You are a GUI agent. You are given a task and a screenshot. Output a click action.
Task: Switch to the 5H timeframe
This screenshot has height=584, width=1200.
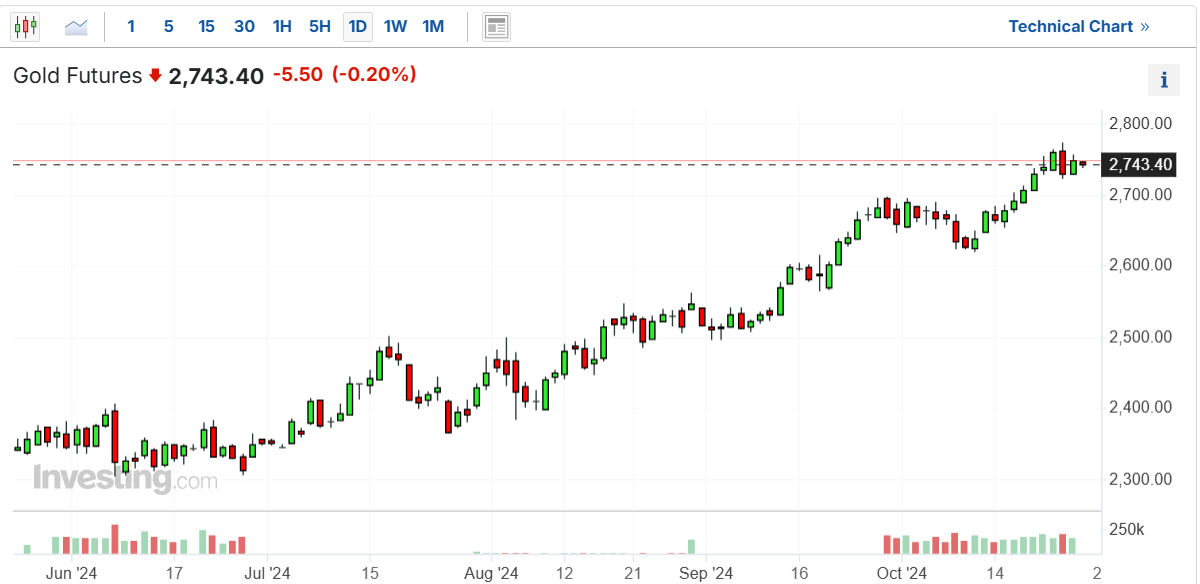click(320, 27)
